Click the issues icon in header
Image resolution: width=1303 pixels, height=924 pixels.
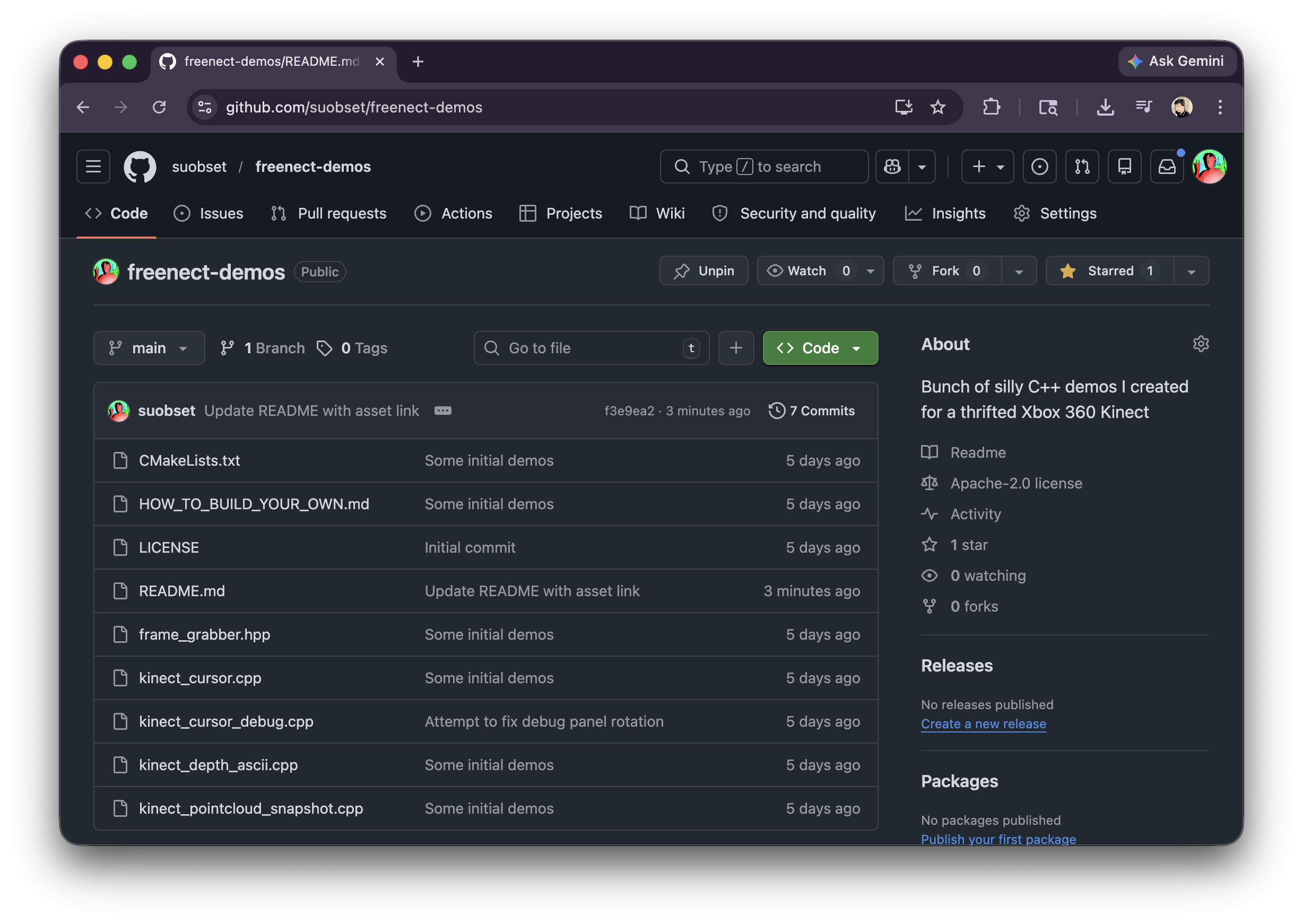(x=1039, y=167)
